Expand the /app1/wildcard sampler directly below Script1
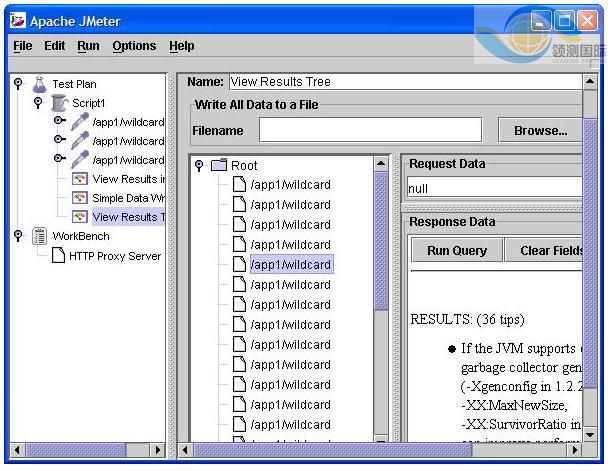 pos(59,120)
